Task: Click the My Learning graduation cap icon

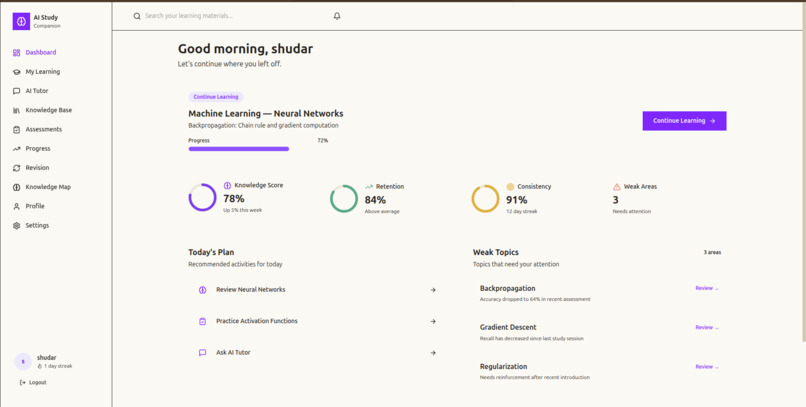Action: 16,72
